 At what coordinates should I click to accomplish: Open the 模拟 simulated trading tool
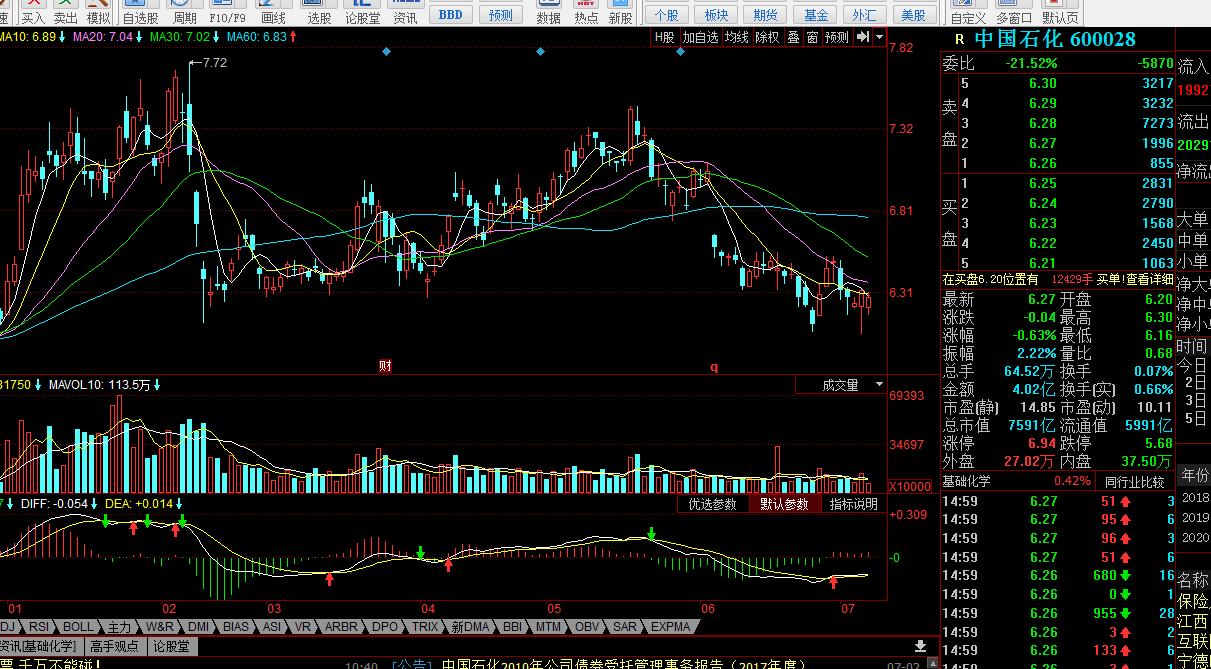pyautogui.click(x=98, y=12)
